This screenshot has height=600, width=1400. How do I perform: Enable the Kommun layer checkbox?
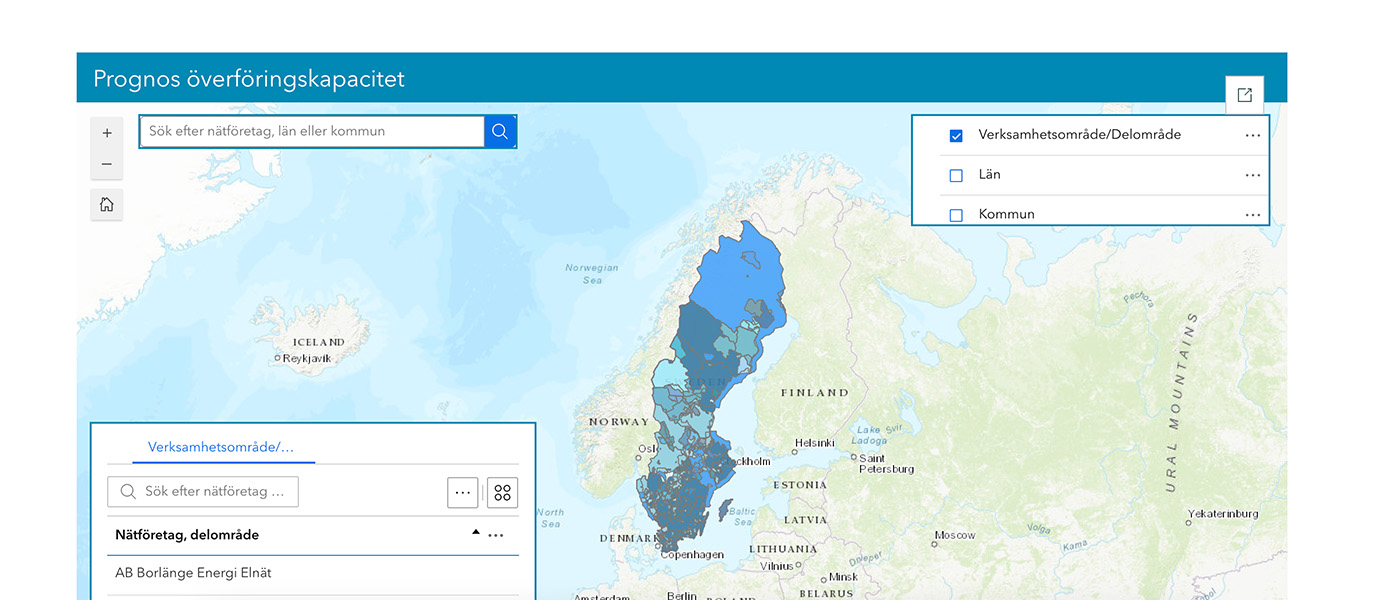coord(956,215)
